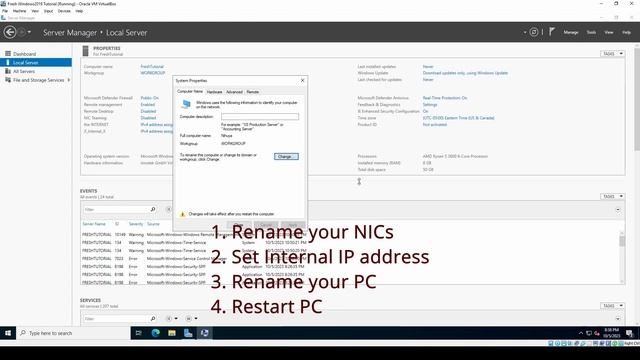Click Not activated product ID link
The image size is (640, 360).
point(435,124)
